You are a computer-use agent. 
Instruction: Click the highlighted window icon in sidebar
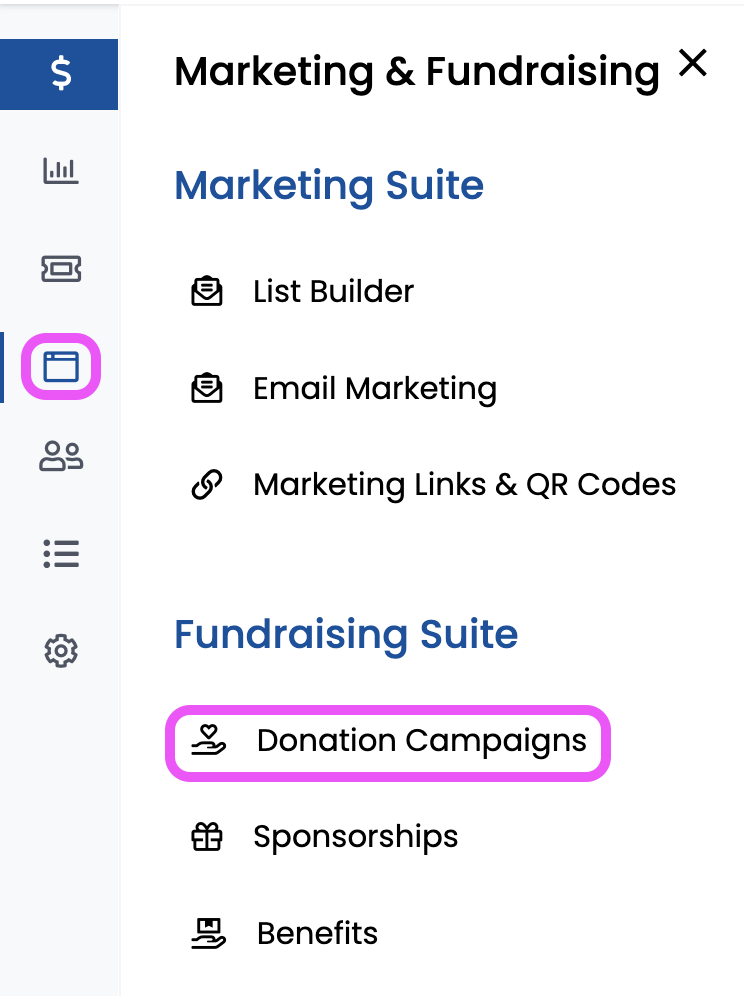click(x=61, y=367)
